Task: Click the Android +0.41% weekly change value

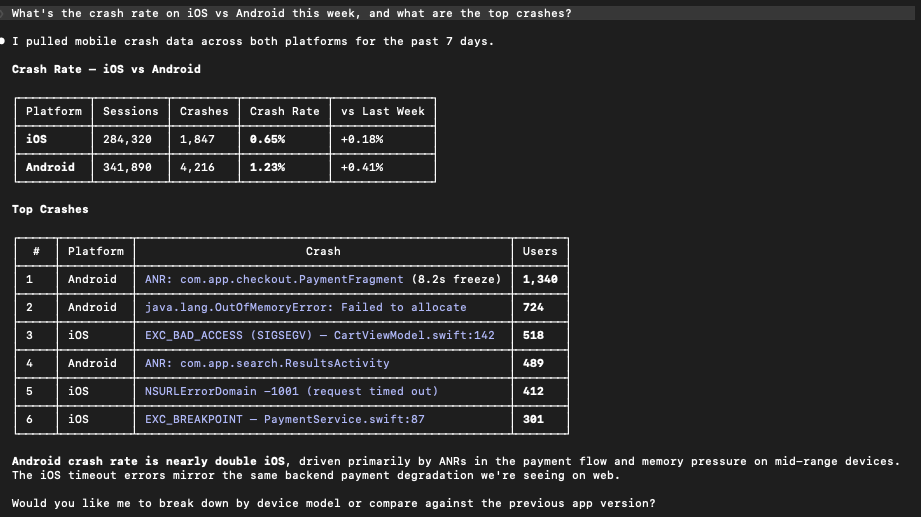Action: (x=362, y=167)
